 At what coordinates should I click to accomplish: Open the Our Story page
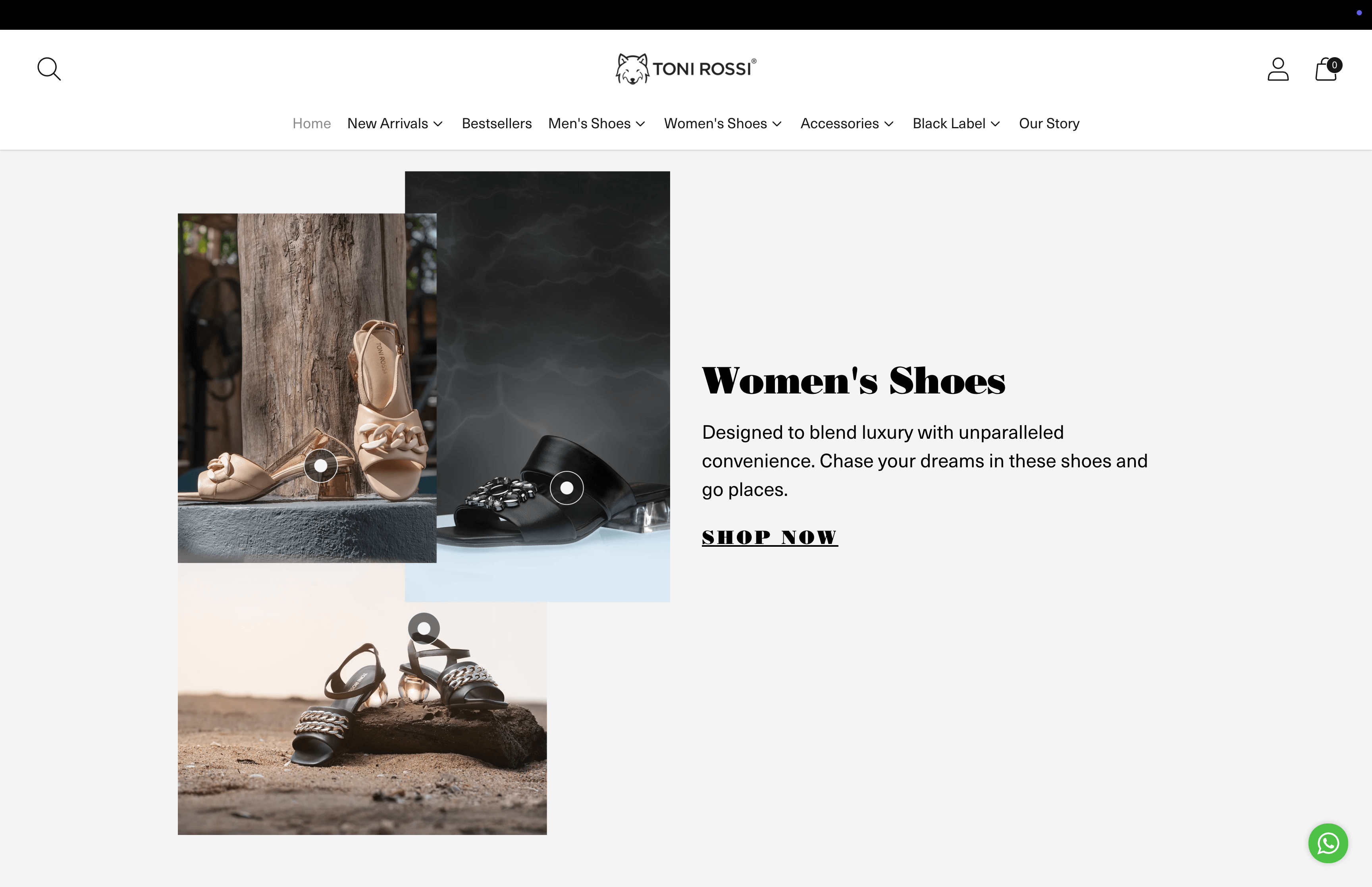click(1049, 124)
